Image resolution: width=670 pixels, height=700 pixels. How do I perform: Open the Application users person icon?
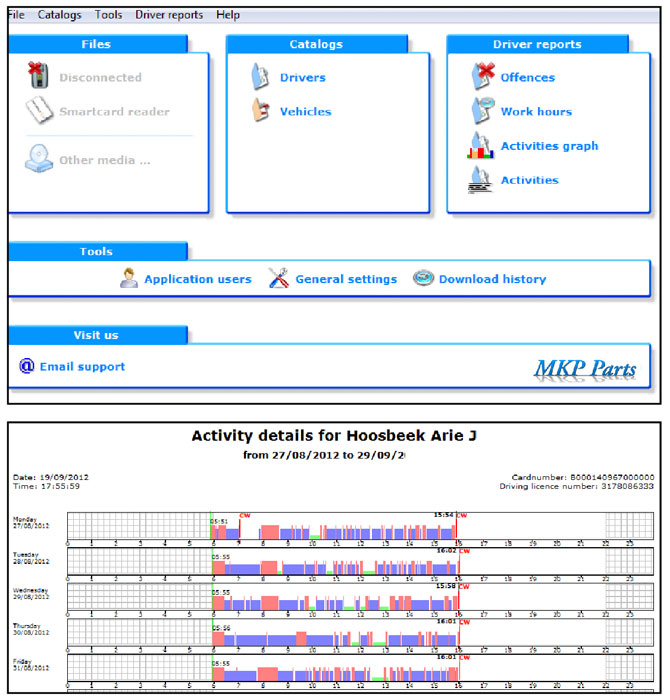[129, 278]
